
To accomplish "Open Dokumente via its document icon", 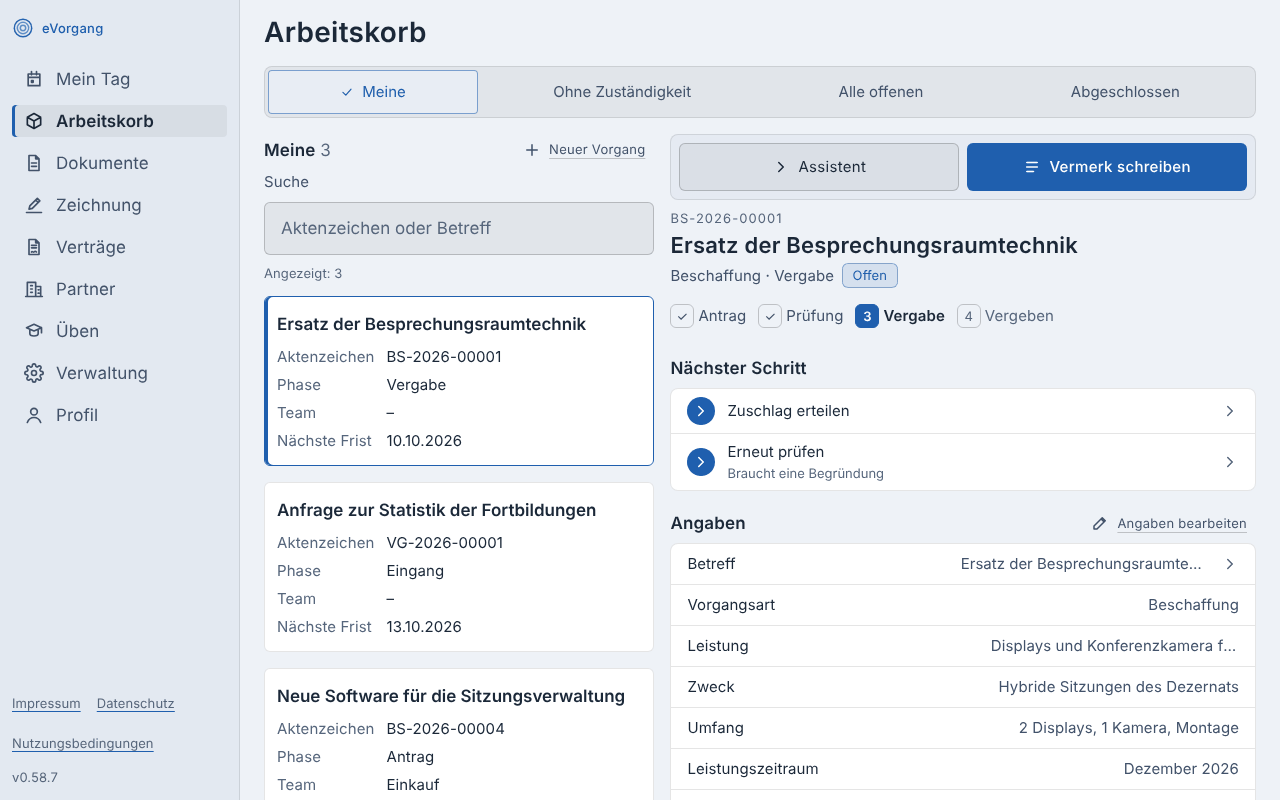I will click(x=34, y=163).
